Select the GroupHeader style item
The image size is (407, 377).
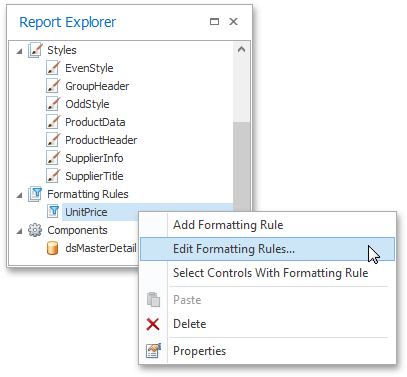[x=97, y=86]
